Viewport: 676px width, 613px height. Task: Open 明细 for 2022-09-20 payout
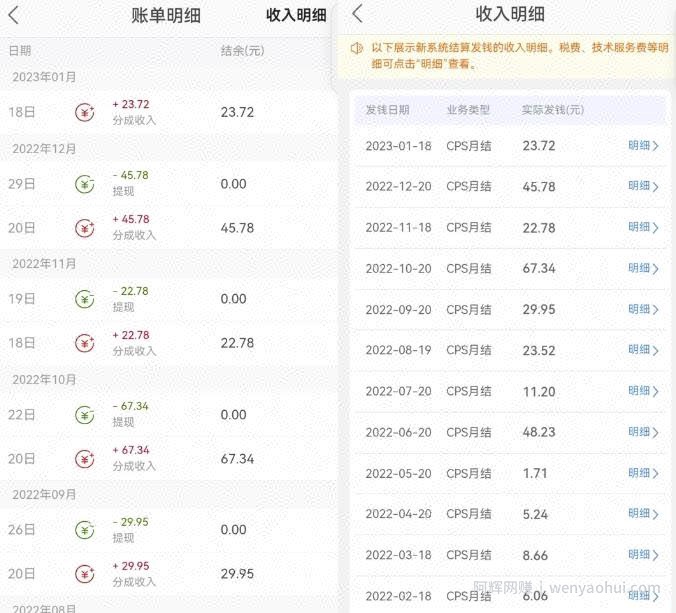(643, 310)
